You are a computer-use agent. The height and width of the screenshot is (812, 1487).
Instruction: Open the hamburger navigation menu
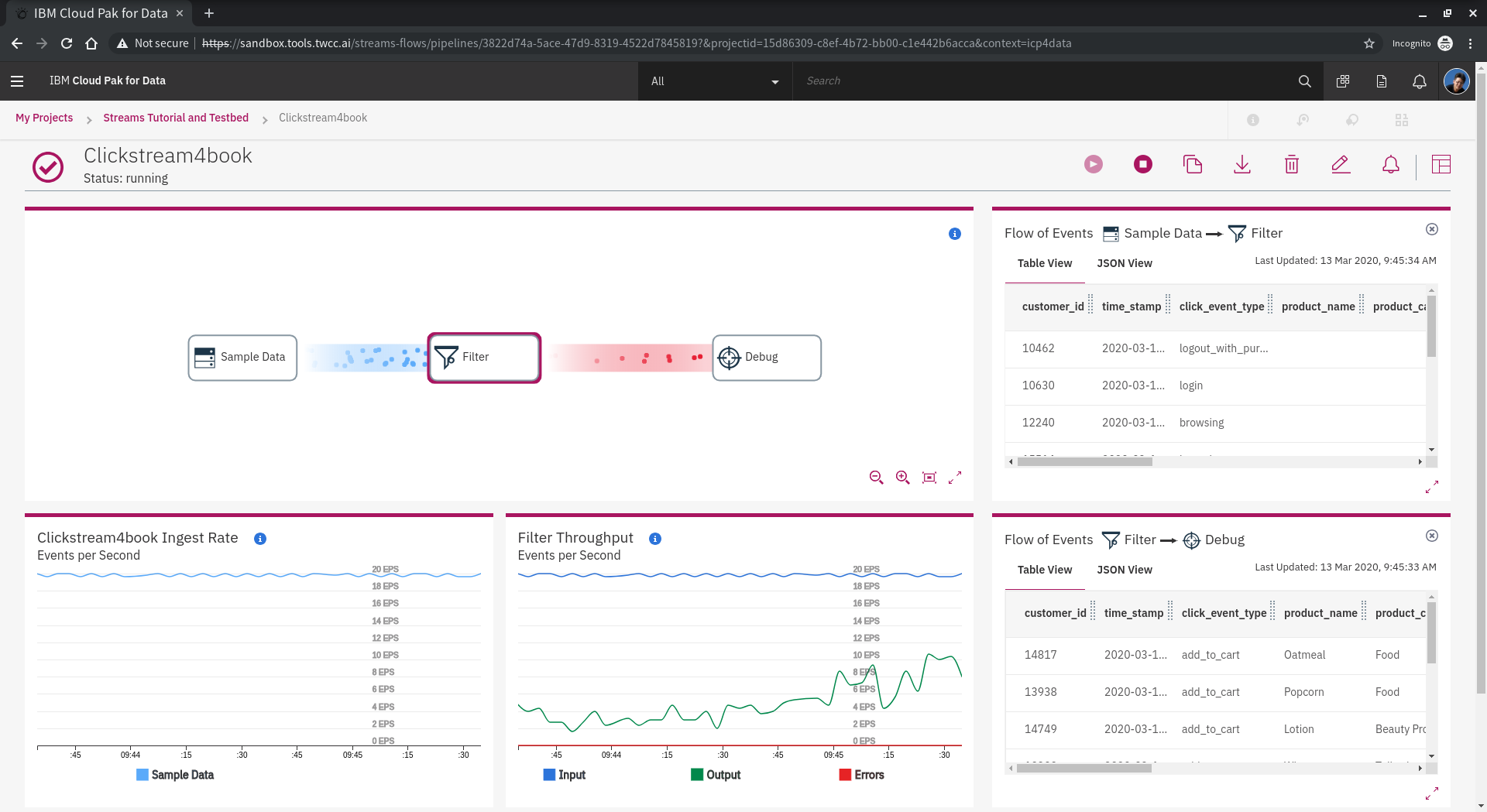[x=17, y=81]
